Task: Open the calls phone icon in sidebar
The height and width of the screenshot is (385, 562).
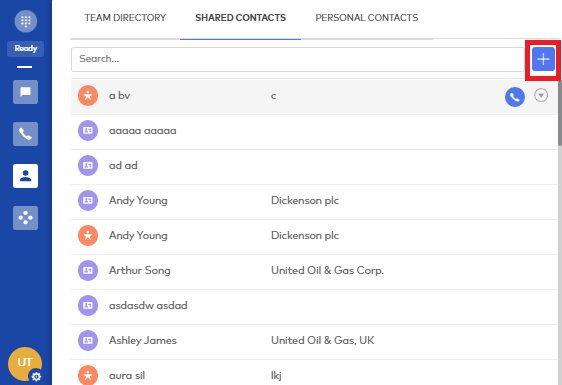Action: click(25, 134)
